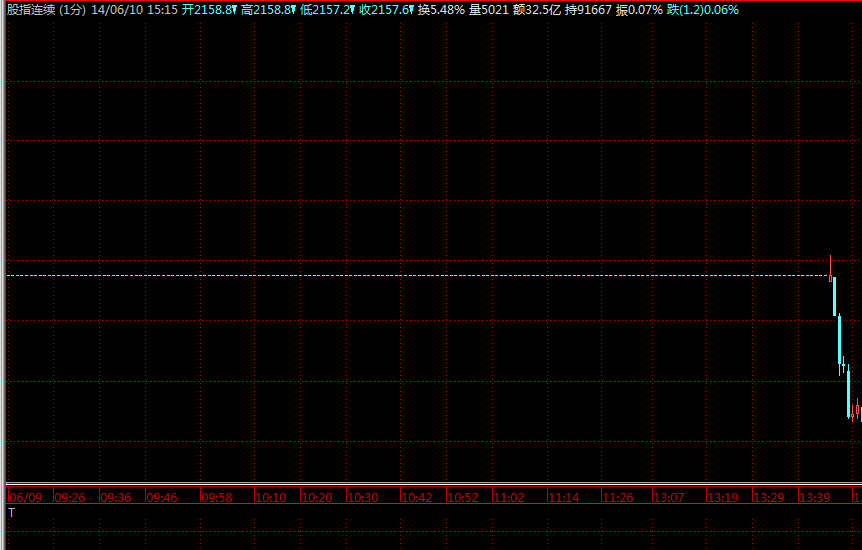Select the 09:58 time axis marker
Image resolution: width=862 pixels, height=550 pixels.
[217, 497]
